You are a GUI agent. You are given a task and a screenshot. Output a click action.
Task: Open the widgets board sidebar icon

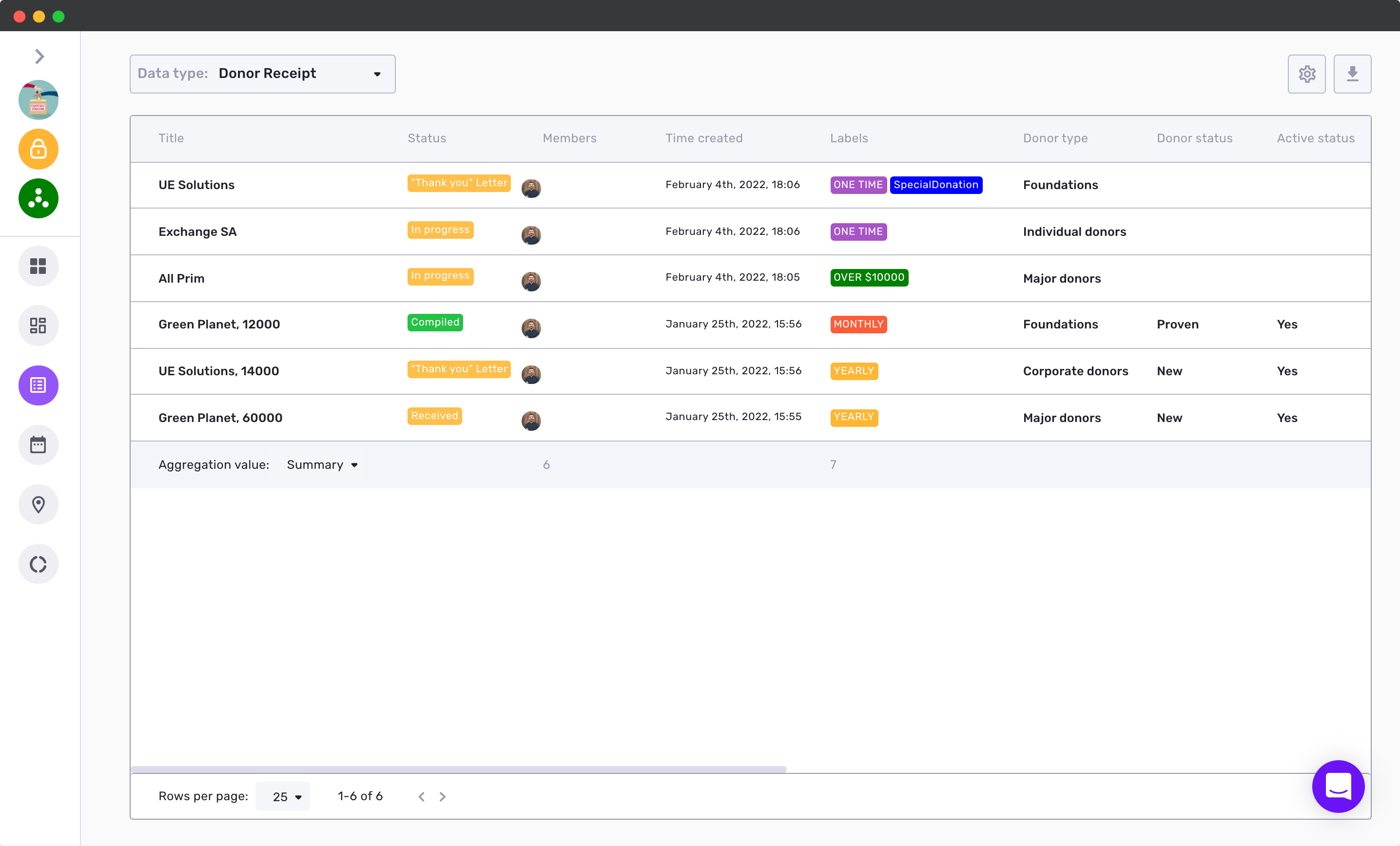click(38, 326)
